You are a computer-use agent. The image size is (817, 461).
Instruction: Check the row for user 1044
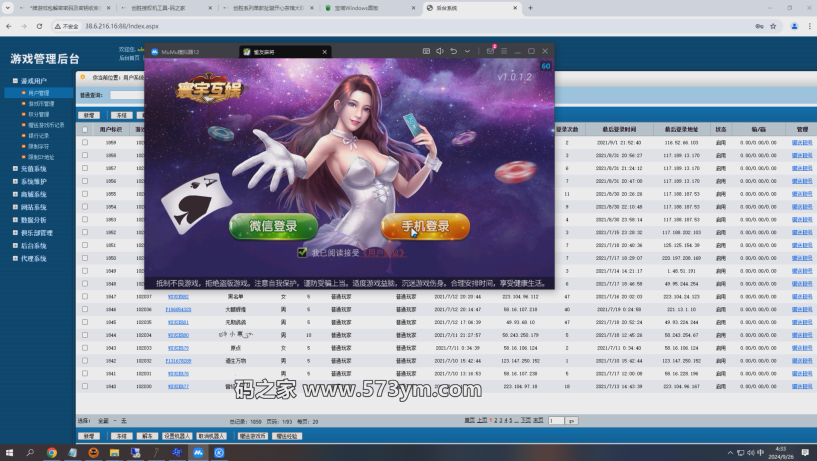[85, 335]
